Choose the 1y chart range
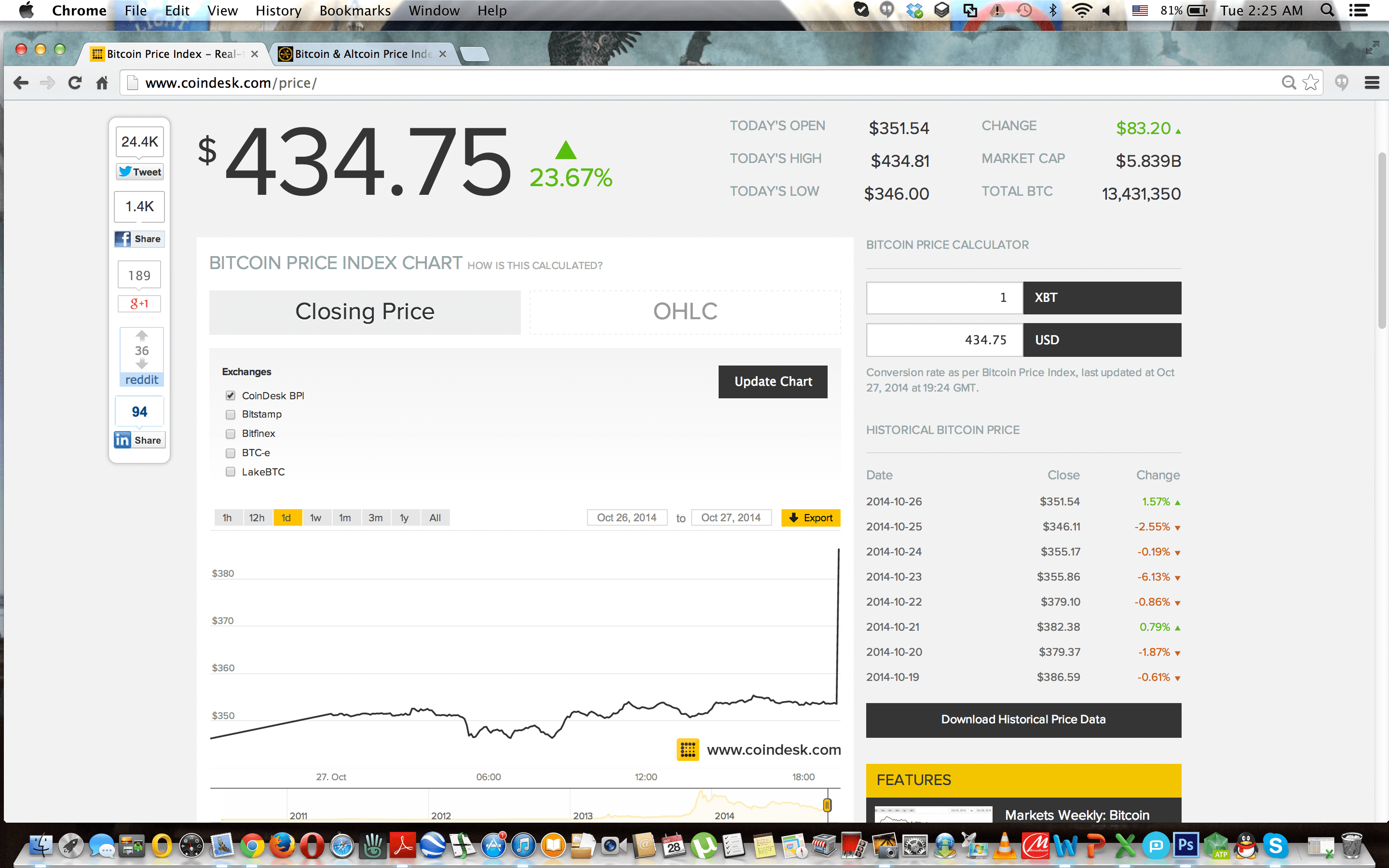1389x868 pixels. (x=405, y=518)
